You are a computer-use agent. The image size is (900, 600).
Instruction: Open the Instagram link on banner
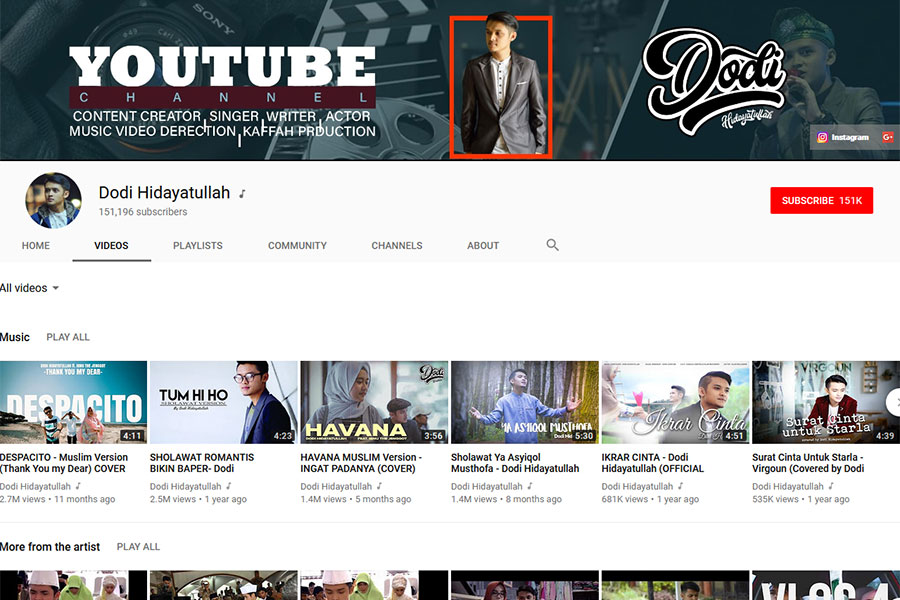click(x=843, y=138)
